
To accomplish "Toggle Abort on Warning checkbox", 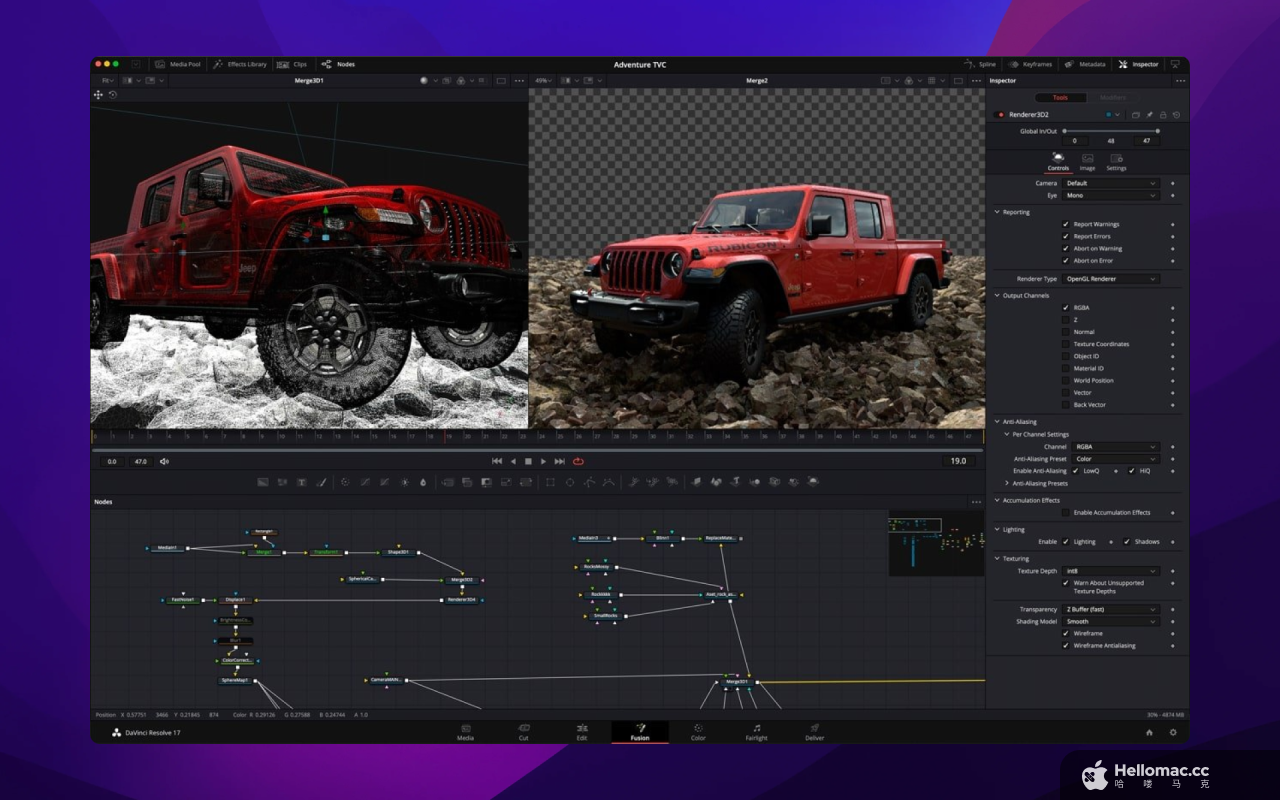I will tap(1065, 248).
